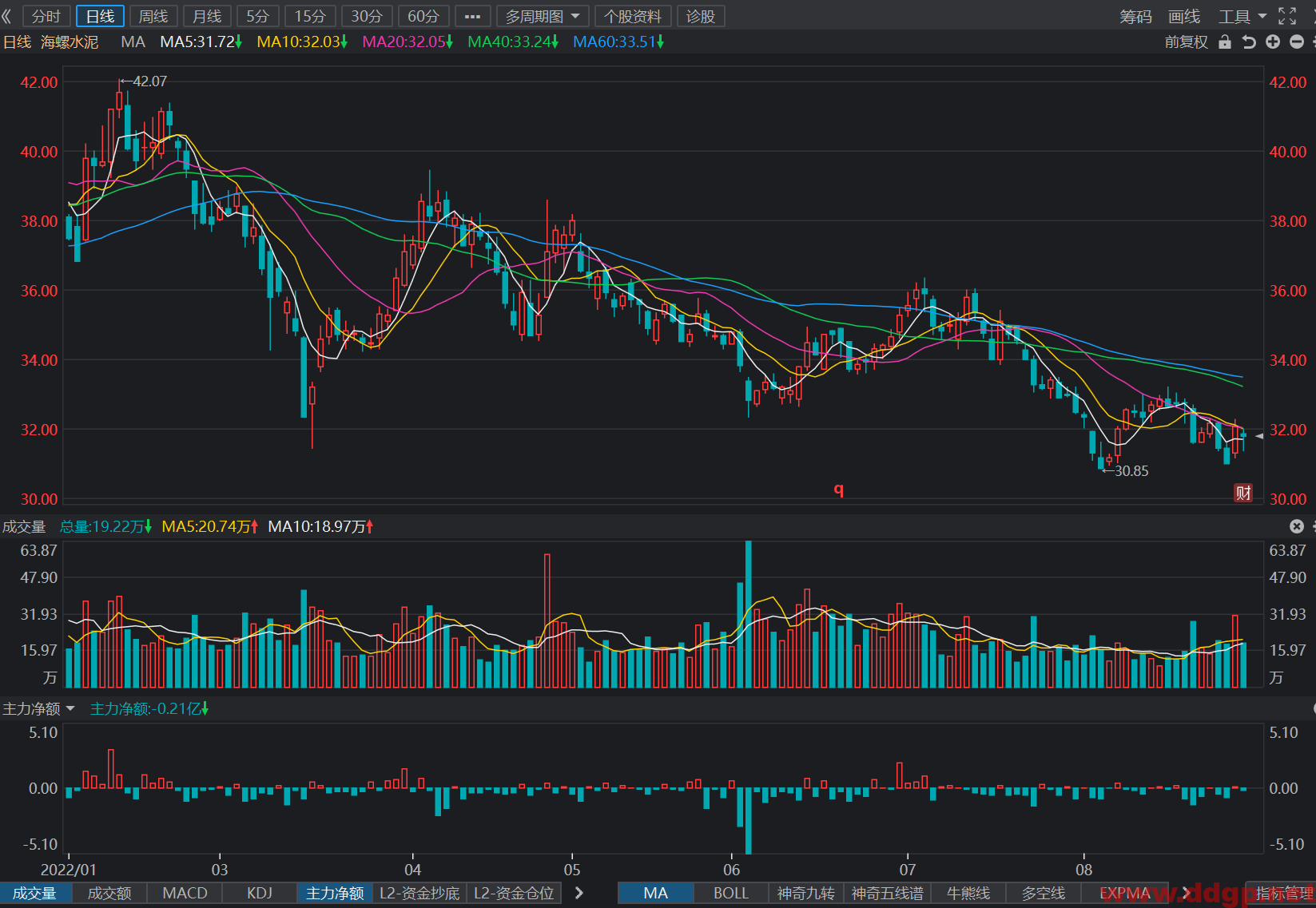The image size is (1316, 908).
Task: Toggle the chart lock icon
Action: coord(1225,42)
